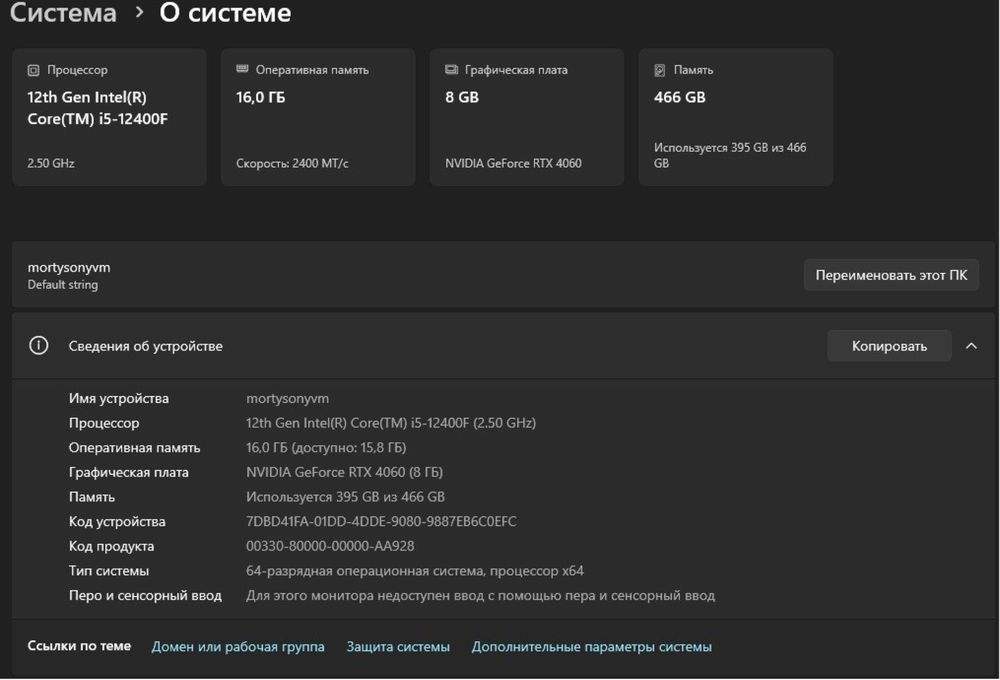Click the Сведения об устройстве heading
Viewport: 1000px width, 680px height.
(x=145, y=346)
